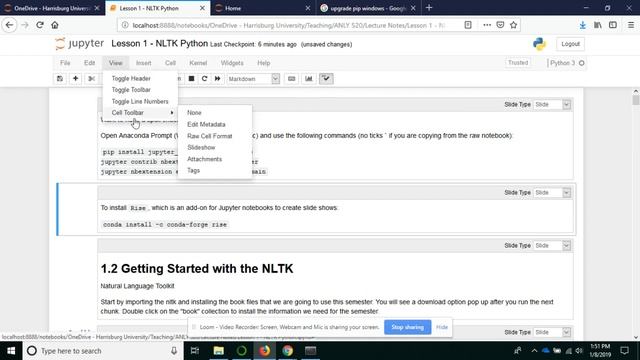Expand the Cell Toolbar submenu
The width and height of the screenshot is (640, 360).
(x=140, y=113)
